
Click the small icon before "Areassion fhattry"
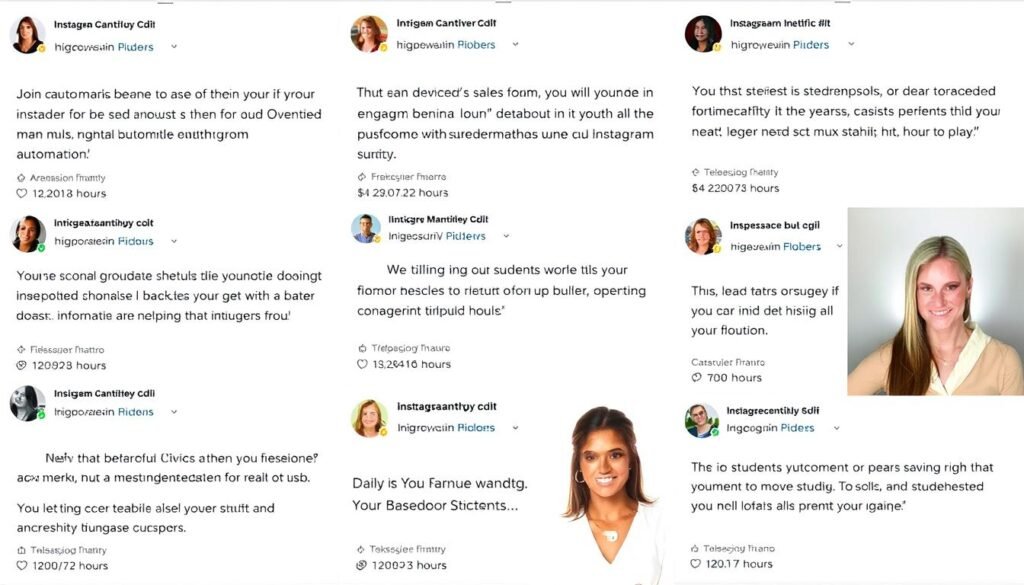(21, 177)
